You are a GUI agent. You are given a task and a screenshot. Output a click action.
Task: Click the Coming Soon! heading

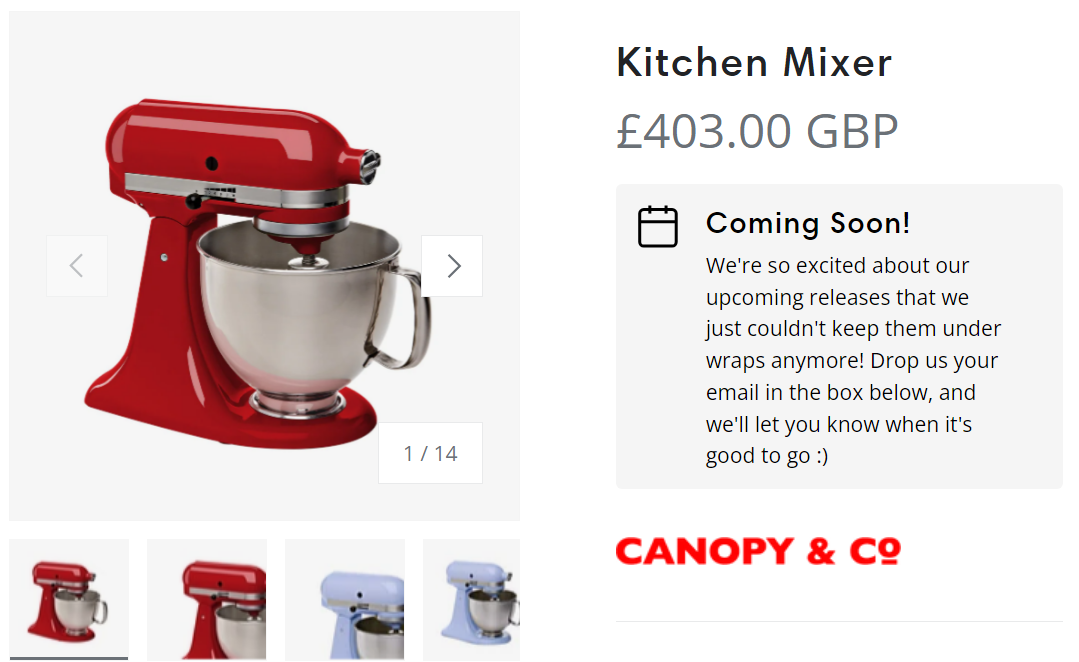click(x=808, y=223)
